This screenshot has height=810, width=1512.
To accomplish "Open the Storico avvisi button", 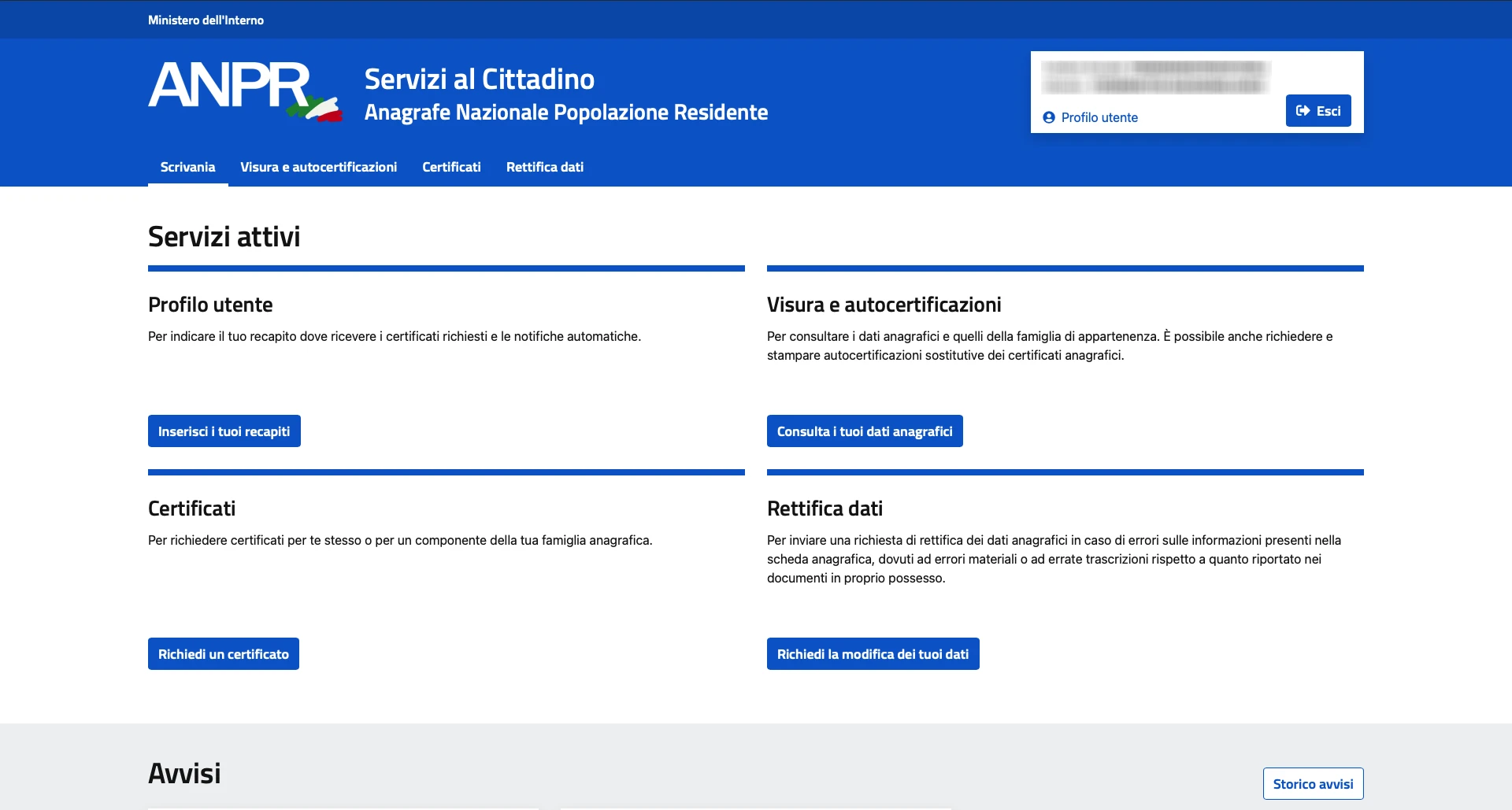I will pos(1313,784).
